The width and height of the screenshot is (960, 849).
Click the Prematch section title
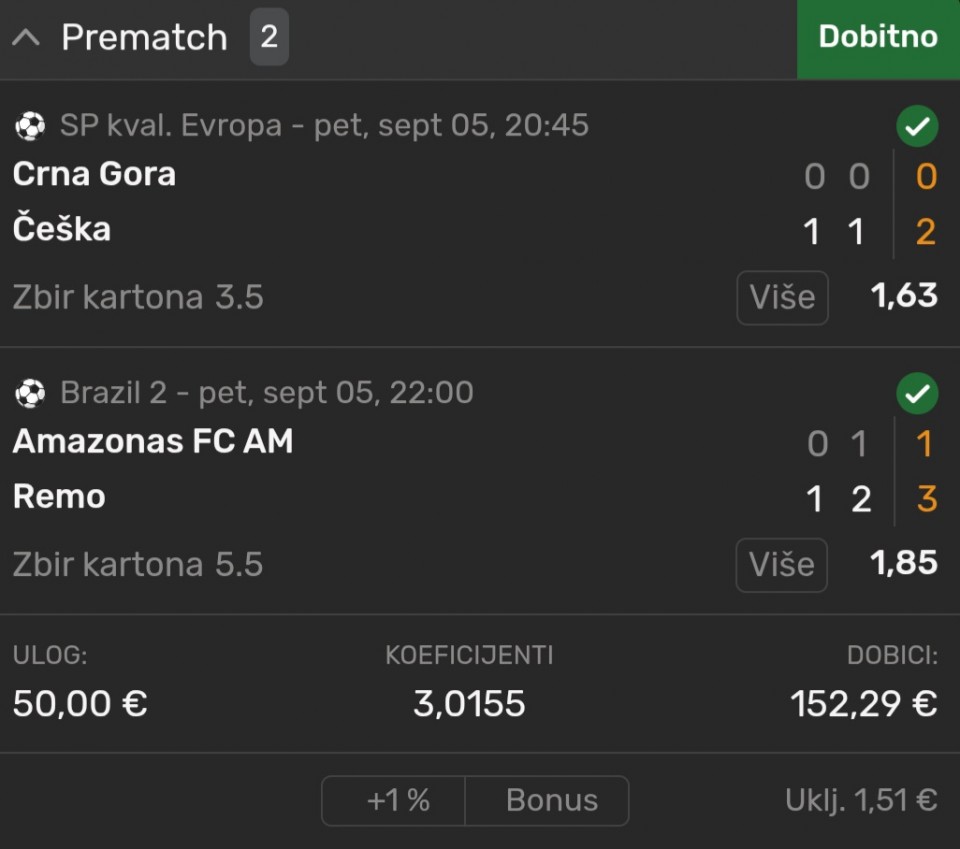tap(144, 37)
